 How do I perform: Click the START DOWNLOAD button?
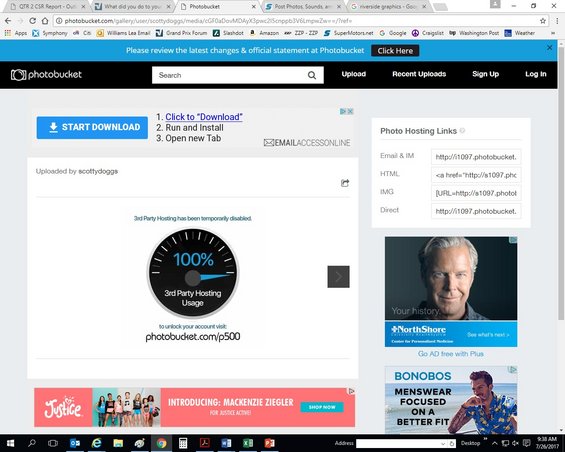pyautogui.click(x=92, y=127)
